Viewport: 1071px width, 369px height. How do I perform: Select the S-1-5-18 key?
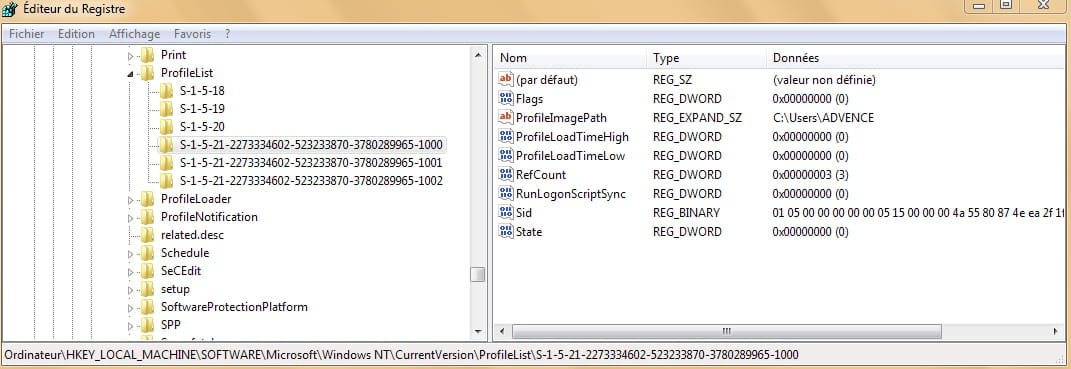pos(202,91)
